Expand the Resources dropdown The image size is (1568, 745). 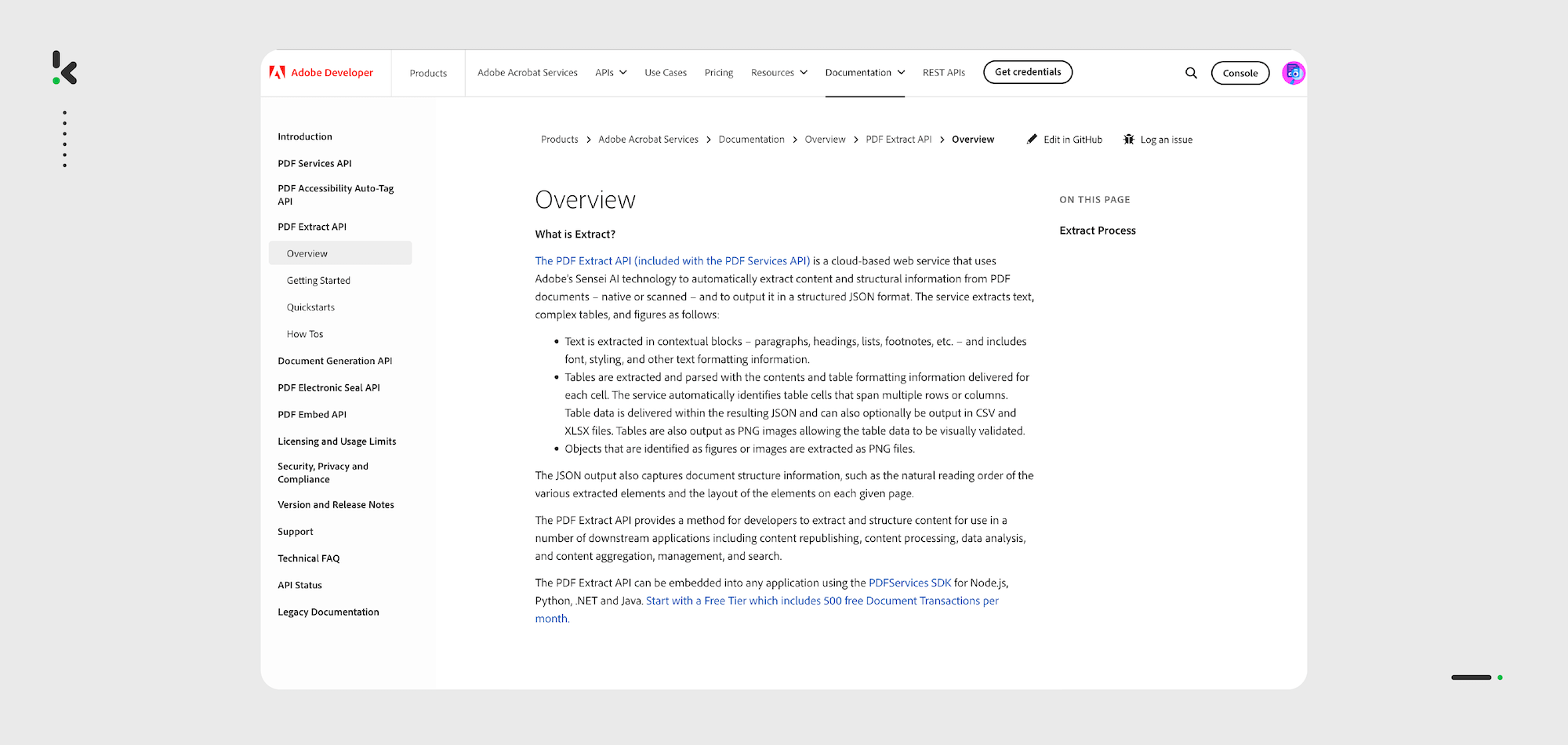tap(779, 73)
